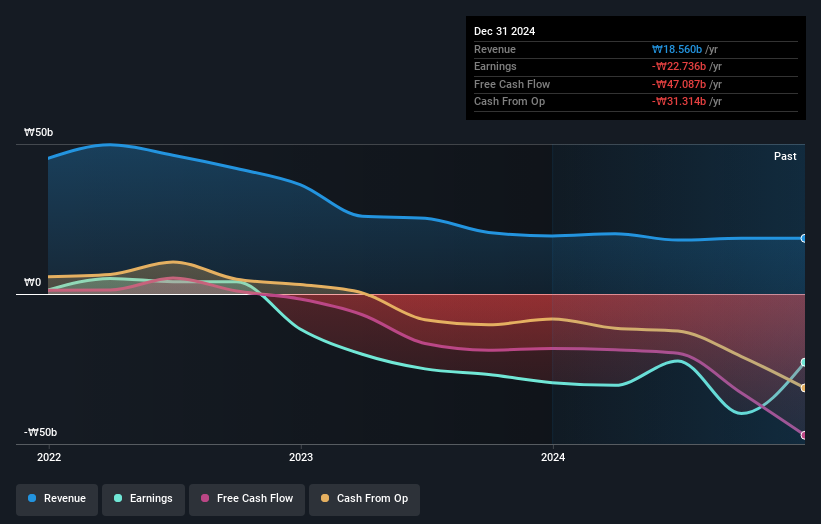Select the 2023 x-axis label
Image resolution: width=821 pixels, height=524 pixels.
click(301, 458)
